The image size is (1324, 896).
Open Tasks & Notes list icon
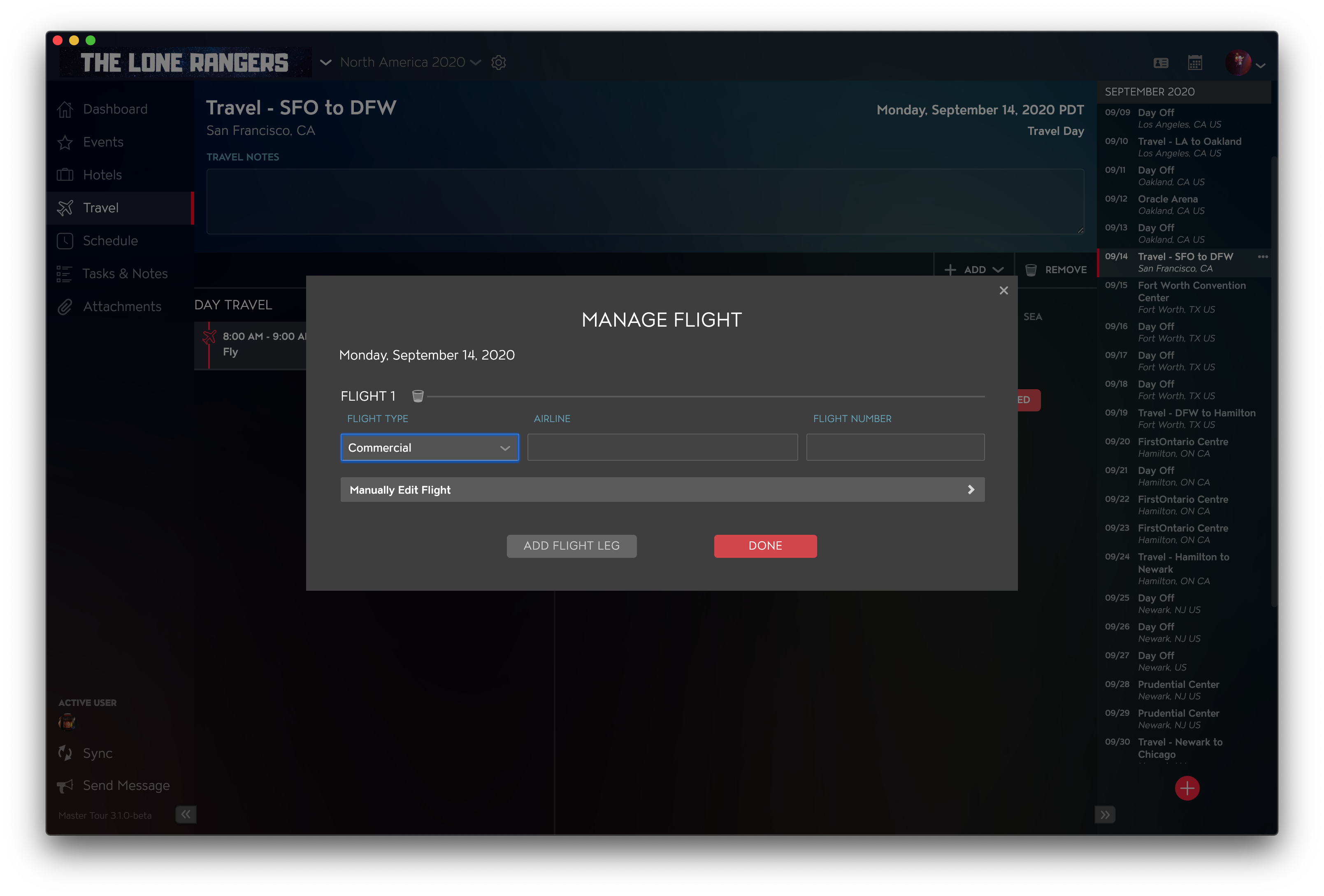pos(64,274)
